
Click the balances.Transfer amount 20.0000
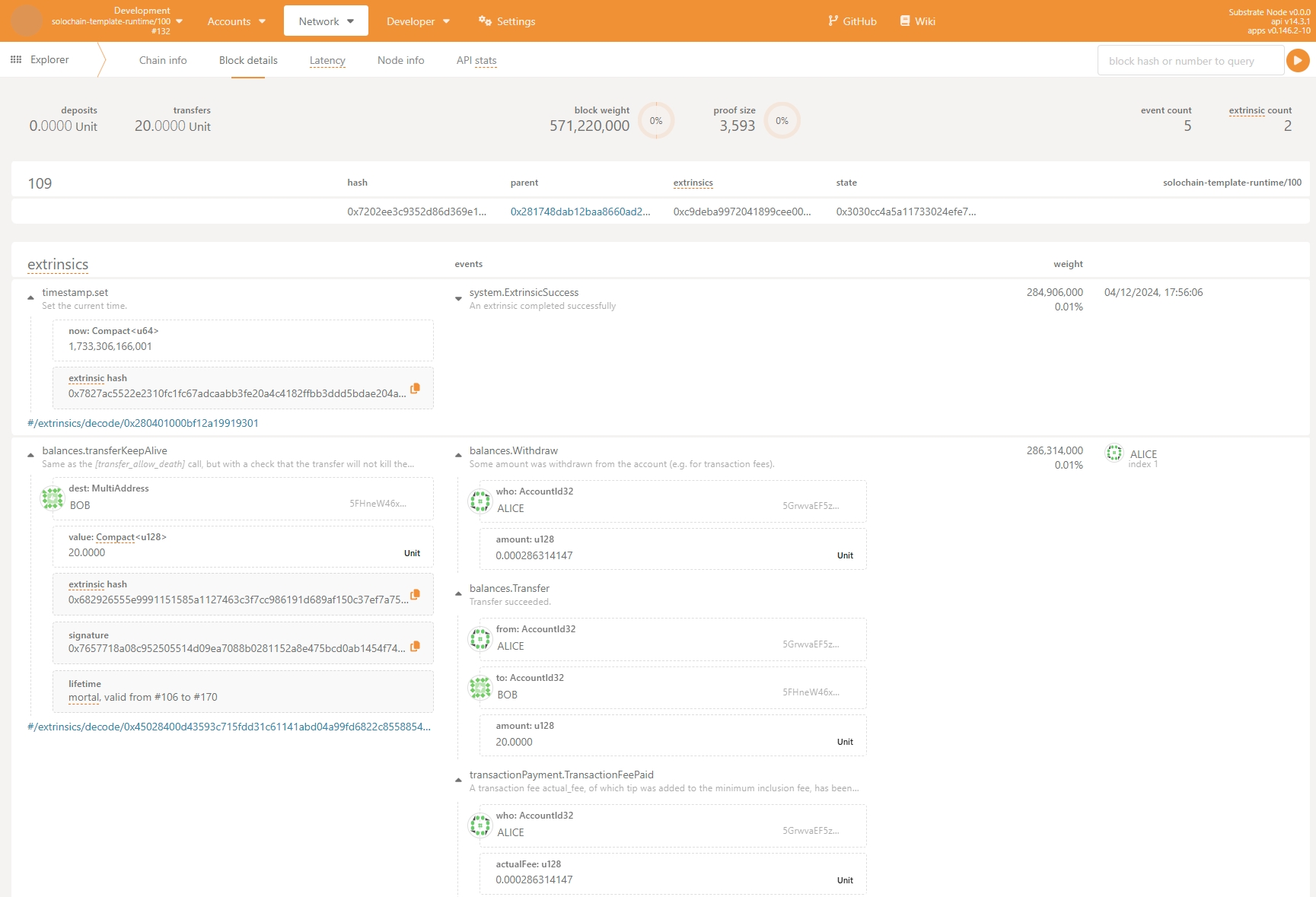[x=514, y=742]
